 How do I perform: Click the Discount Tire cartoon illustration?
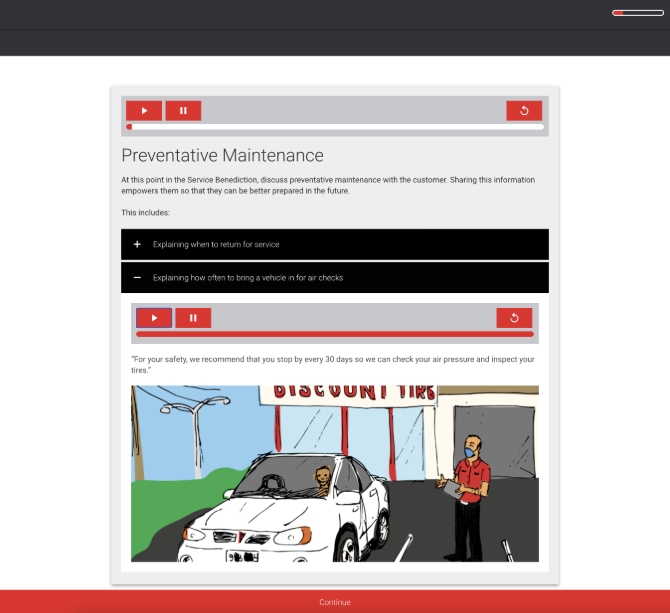click(x=335, y=474)
